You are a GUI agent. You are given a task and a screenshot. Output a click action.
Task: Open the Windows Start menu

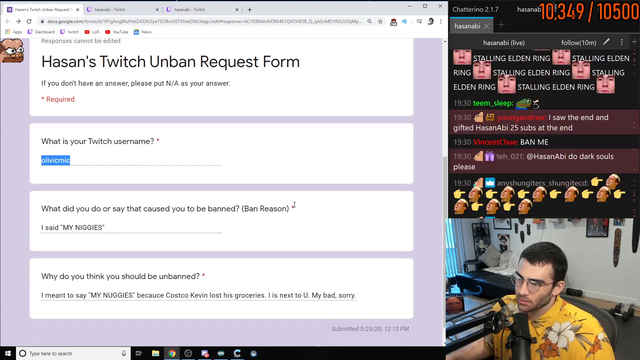8,353
